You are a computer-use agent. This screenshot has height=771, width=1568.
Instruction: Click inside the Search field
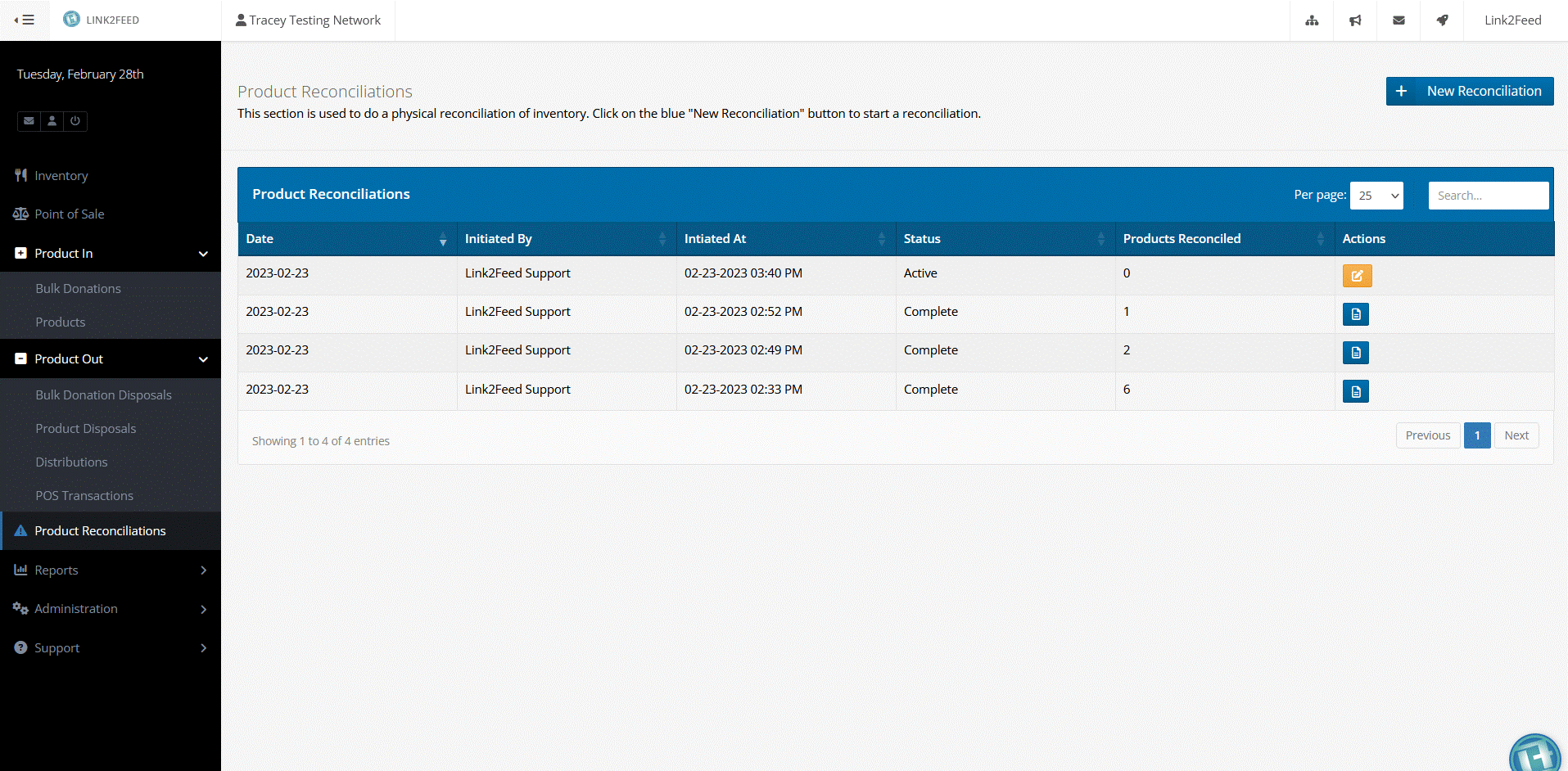[1489, 195]
